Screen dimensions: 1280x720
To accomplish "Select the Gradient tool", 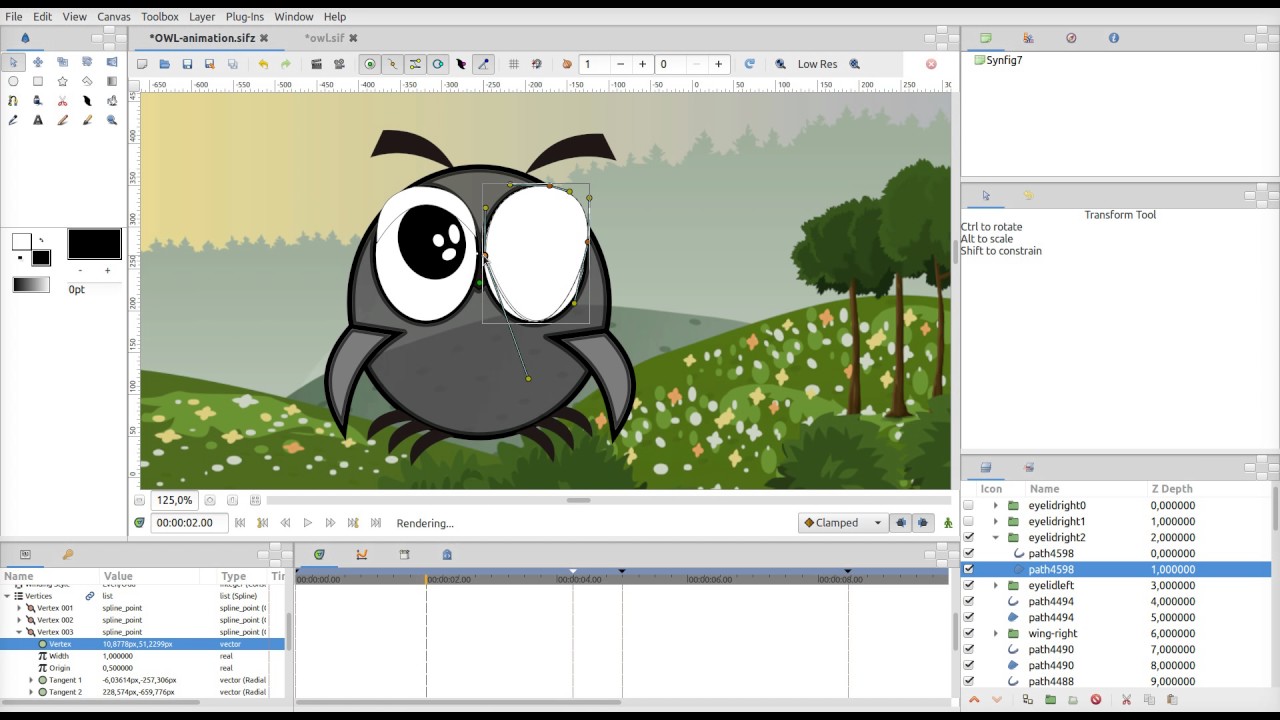I will point(111,81).
